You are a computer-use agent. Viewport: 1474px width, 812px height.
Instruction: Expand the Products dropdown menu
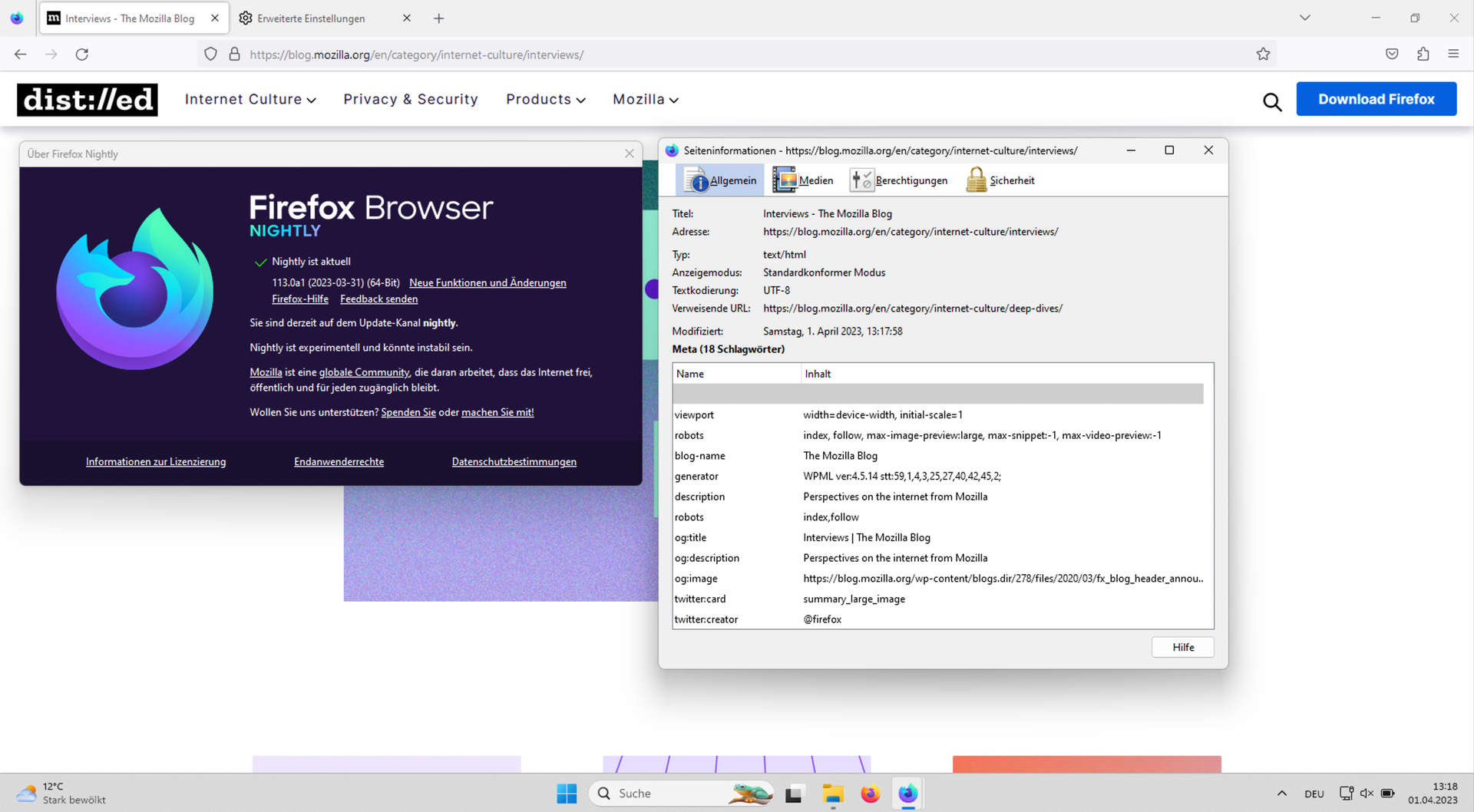pyautogui.click(x=545, y=100)
